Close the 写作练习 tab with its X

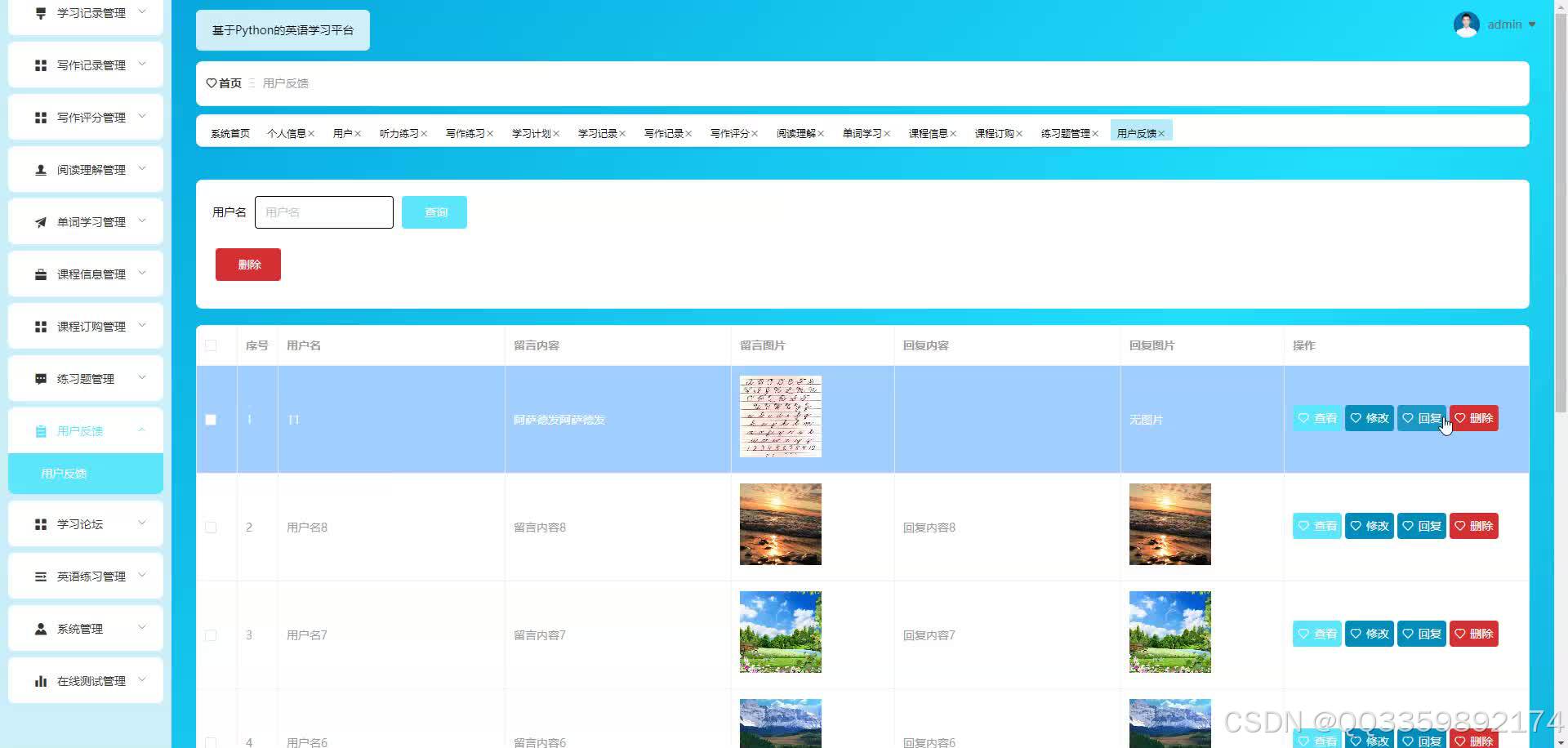pos(490,134)
